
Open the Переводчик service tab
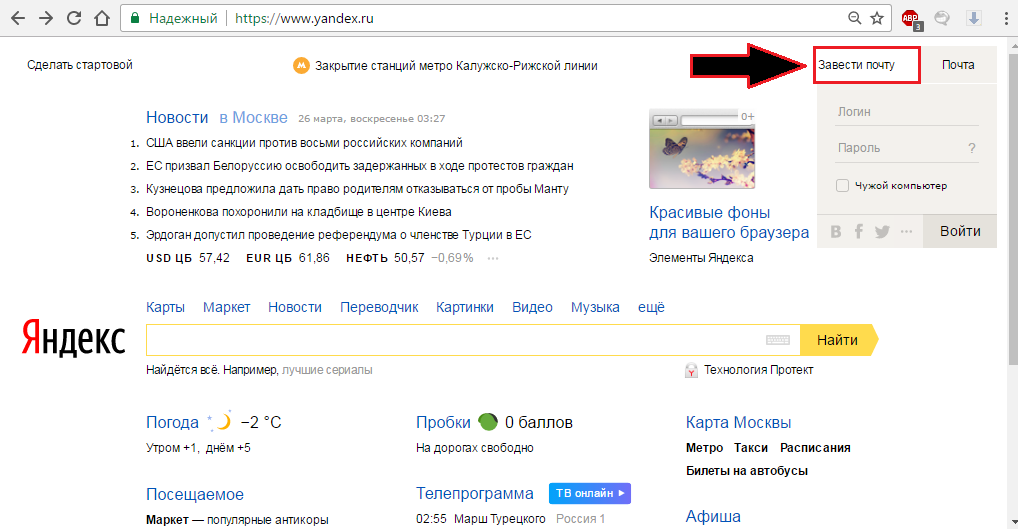coord(379,308)
